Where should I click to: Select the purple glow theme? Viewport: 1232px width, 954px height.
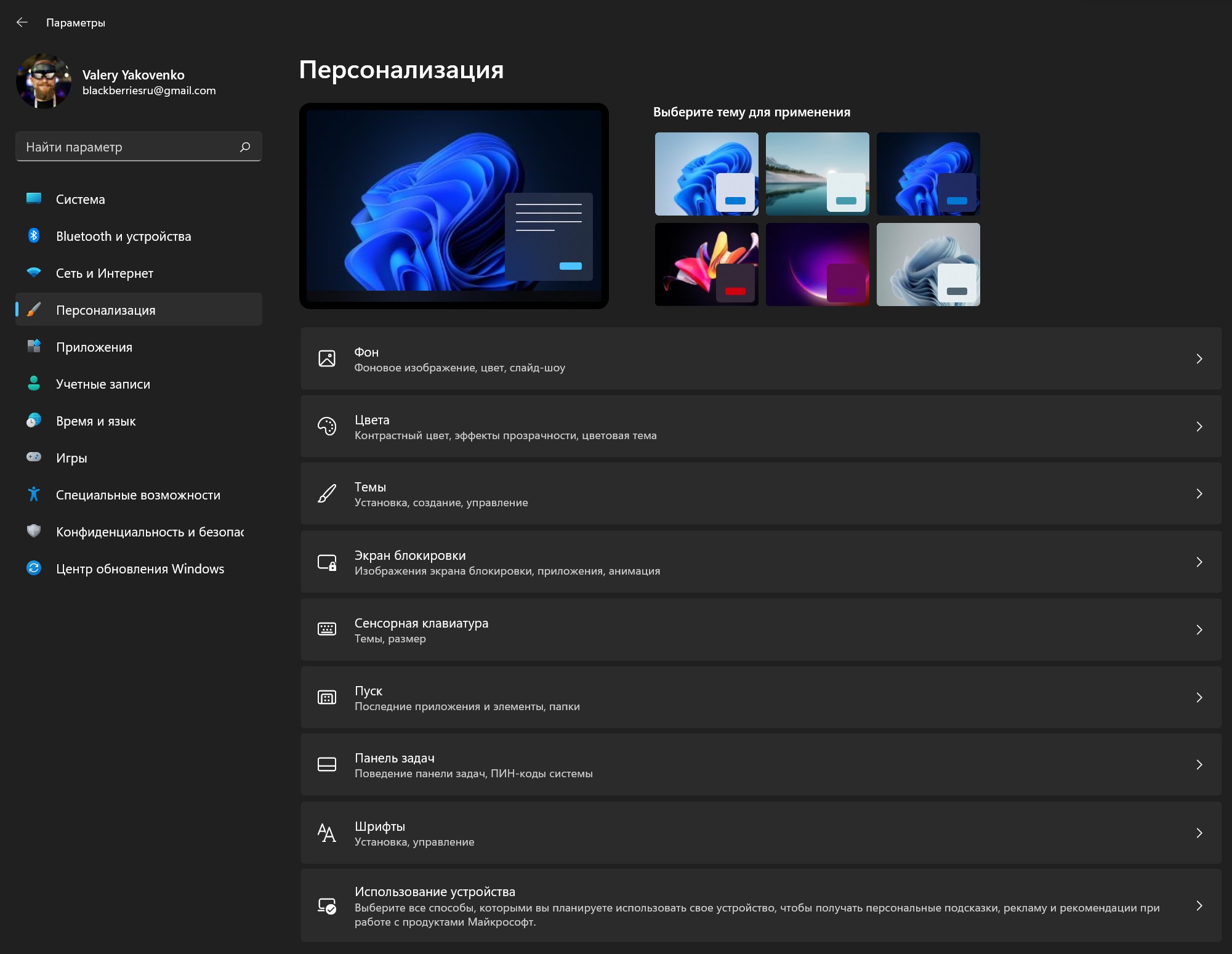click(818, 264)
